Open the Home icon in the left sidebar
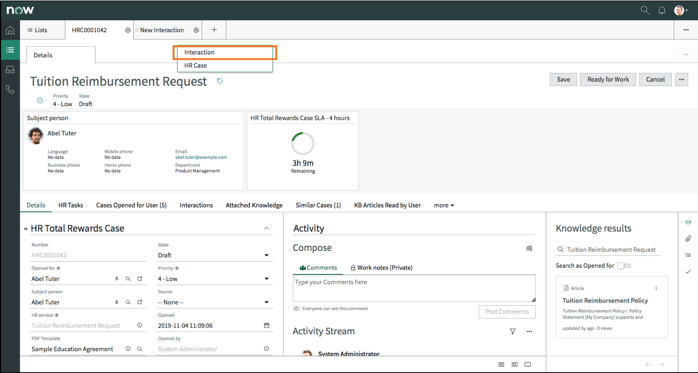Screen dimensions: 698x373 [10, 30]
